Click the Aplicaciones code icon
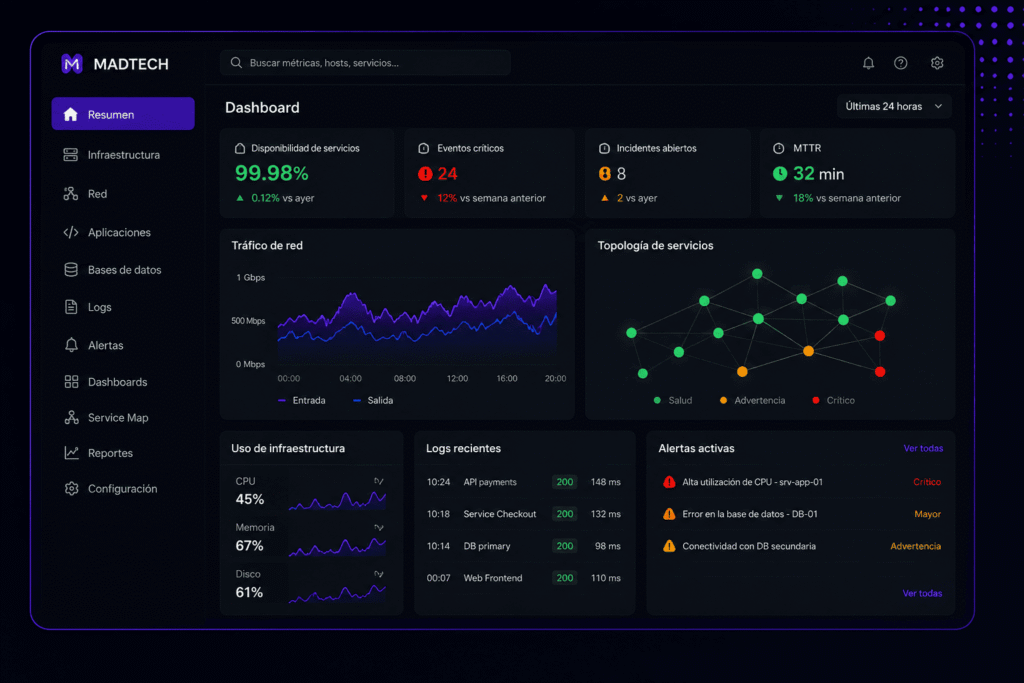This screenshot has width=1024, height=683. pyautogui.click(x=71, y=232)
